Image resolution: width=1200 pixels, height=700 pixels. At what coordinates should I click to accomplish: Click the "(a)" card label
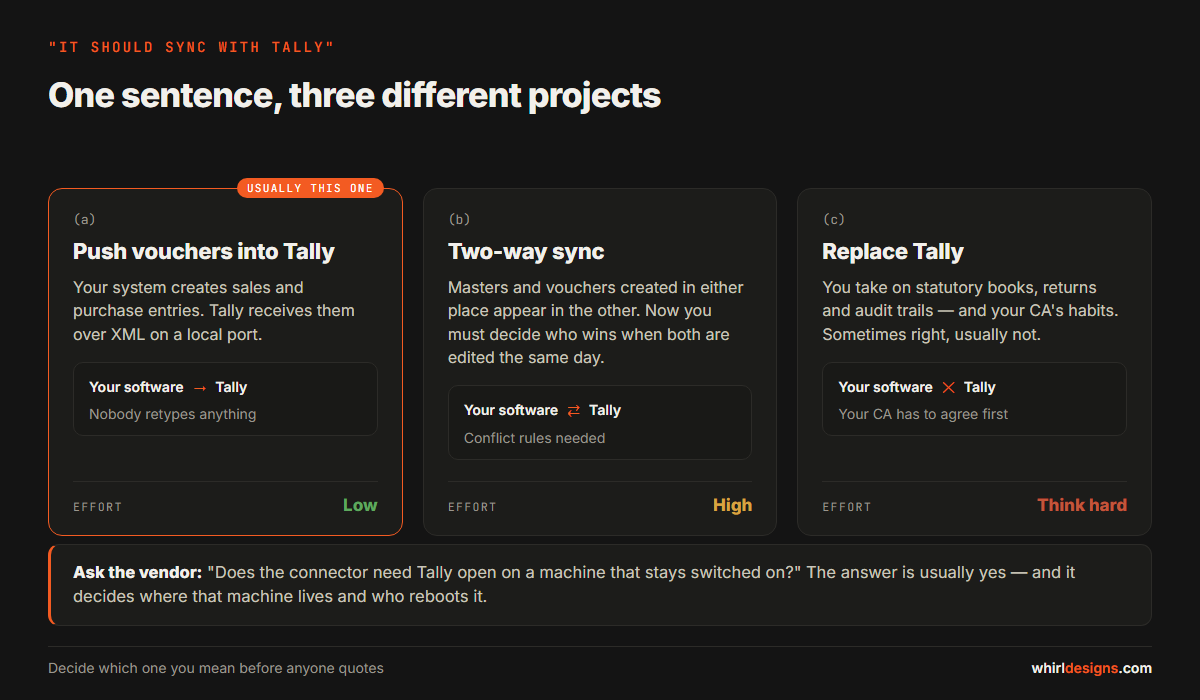click(x=85, y=219)
